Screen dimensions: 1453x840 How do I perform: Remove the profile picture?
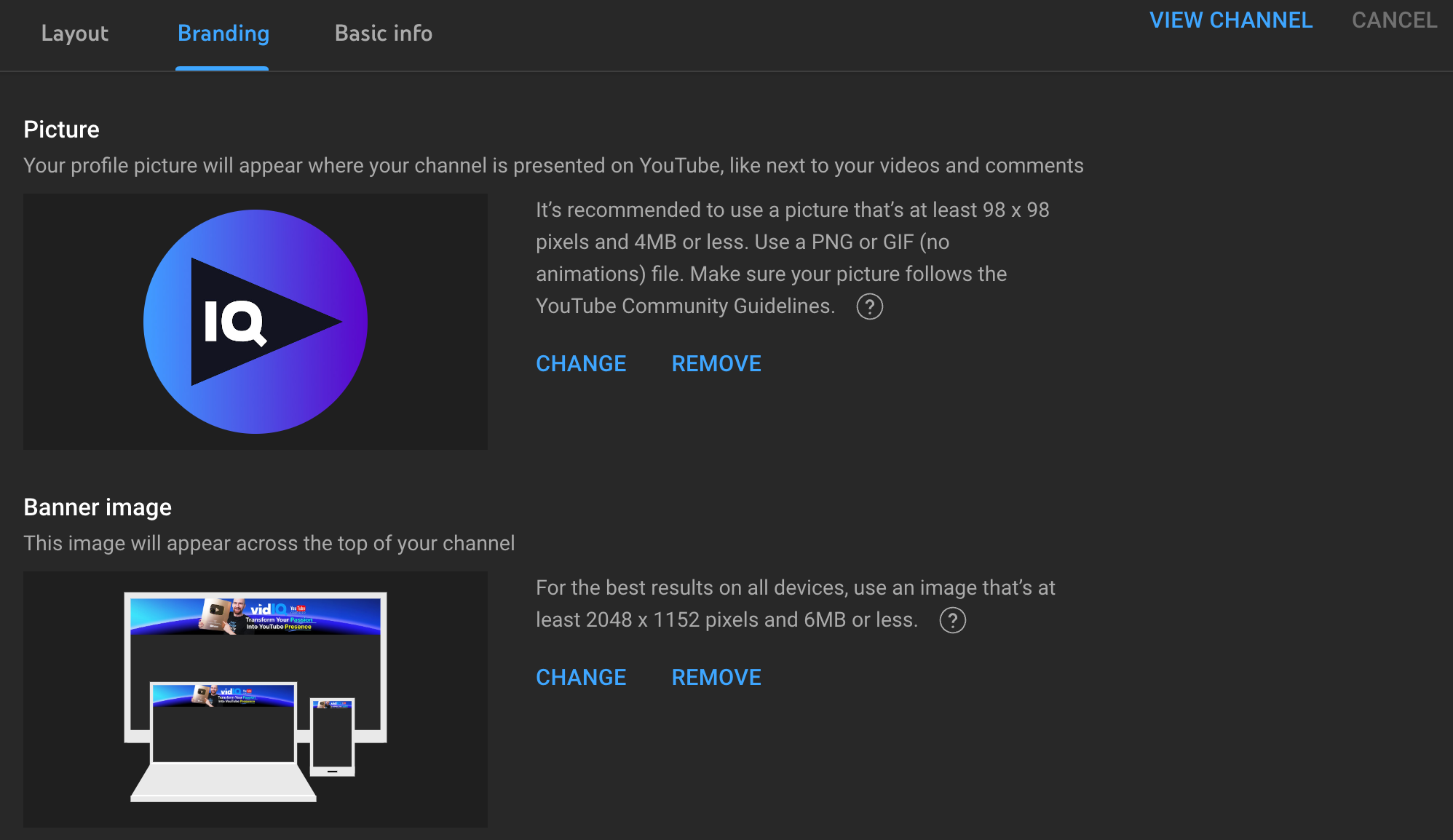(716, 363)
